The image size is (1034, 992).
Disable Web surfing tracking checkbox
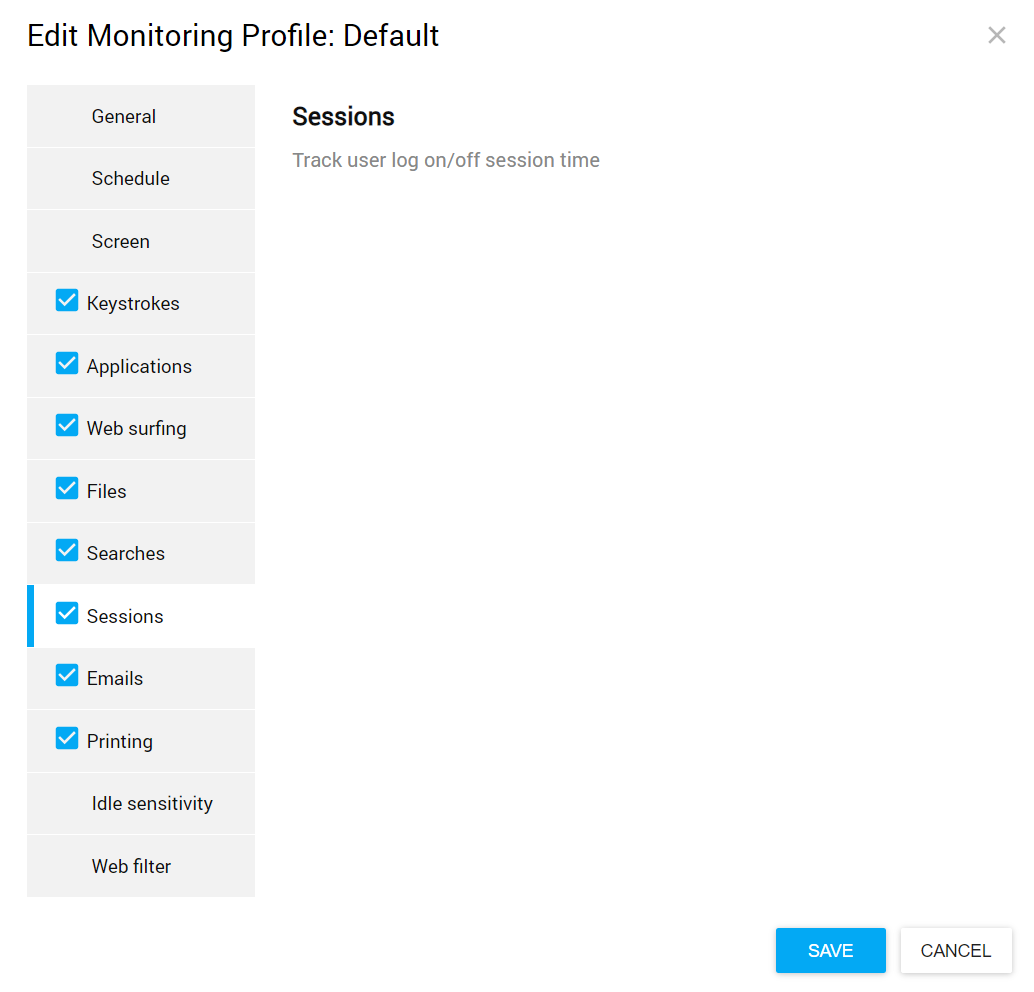[67, 426]
